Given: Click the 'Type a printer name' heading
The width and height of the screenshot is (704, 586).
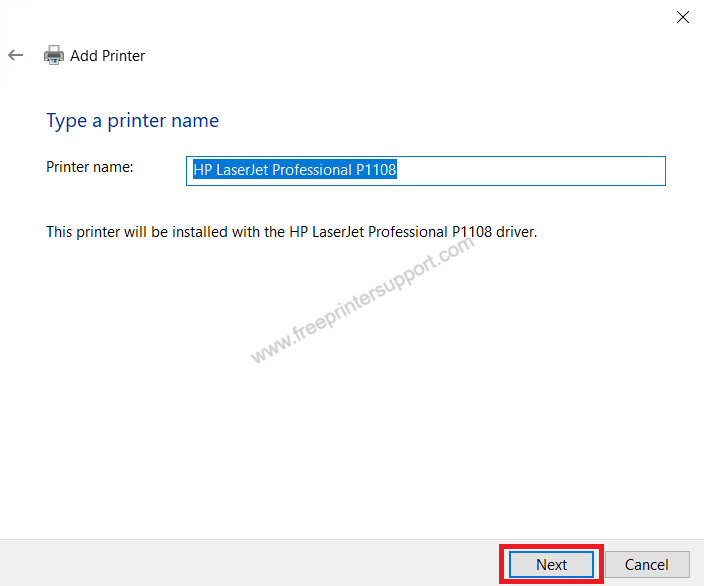Looking at the screenshot, I should 132,121.
